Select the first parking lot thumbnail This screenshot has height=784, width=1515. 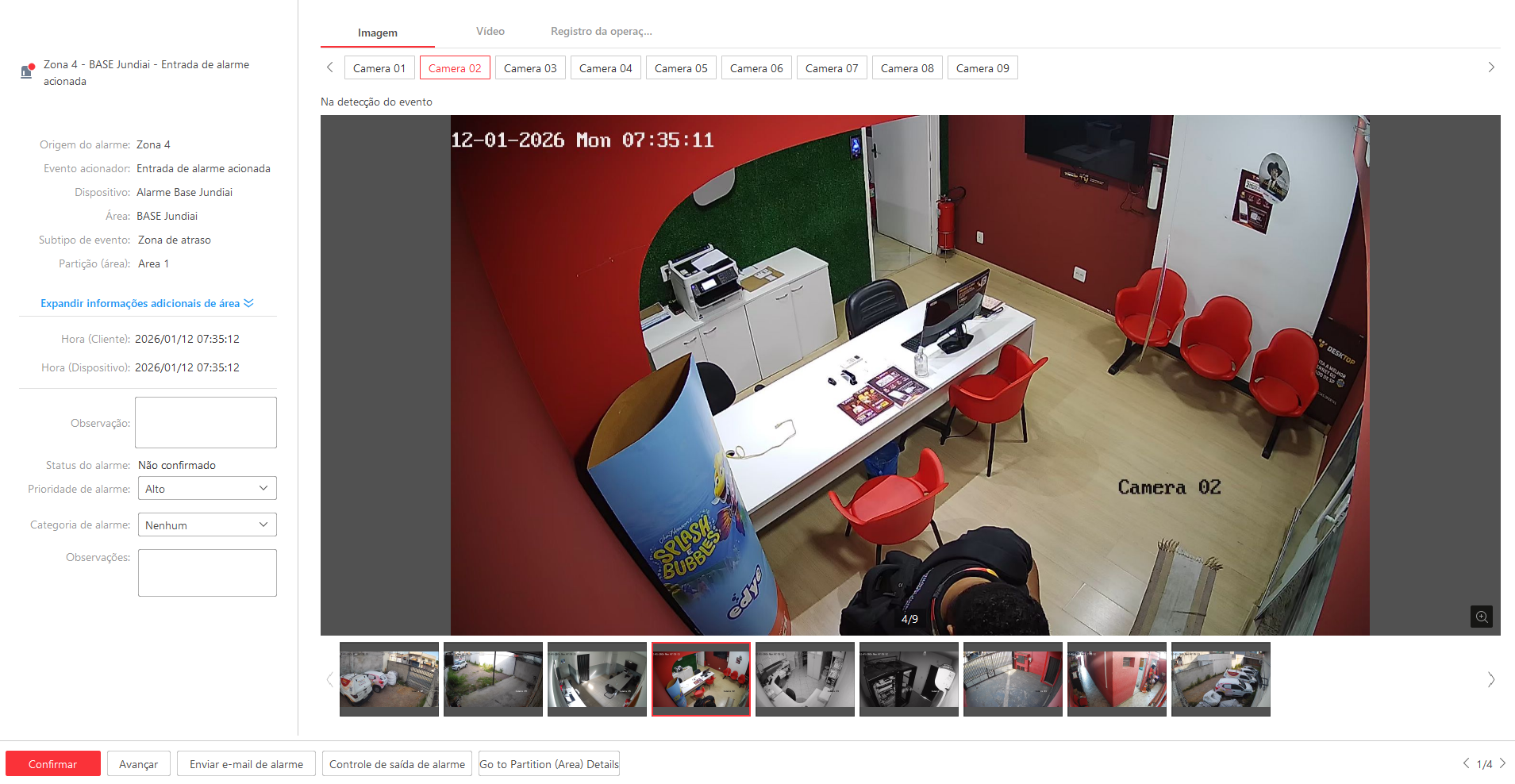(389, 679)
